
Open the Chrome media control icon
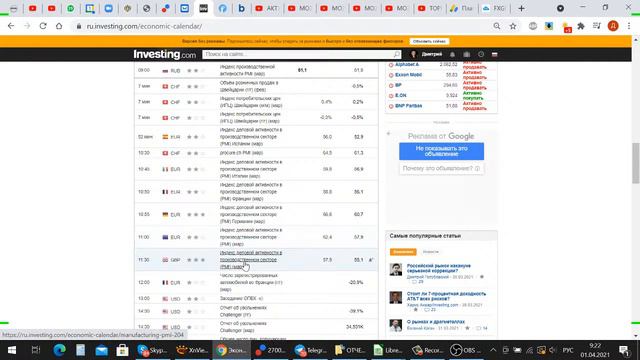597,26
